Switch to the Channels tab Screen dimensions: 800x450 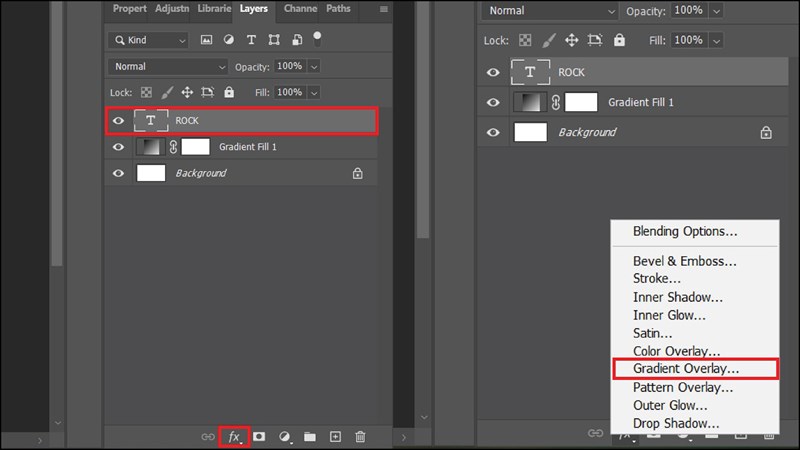(300, 9)
